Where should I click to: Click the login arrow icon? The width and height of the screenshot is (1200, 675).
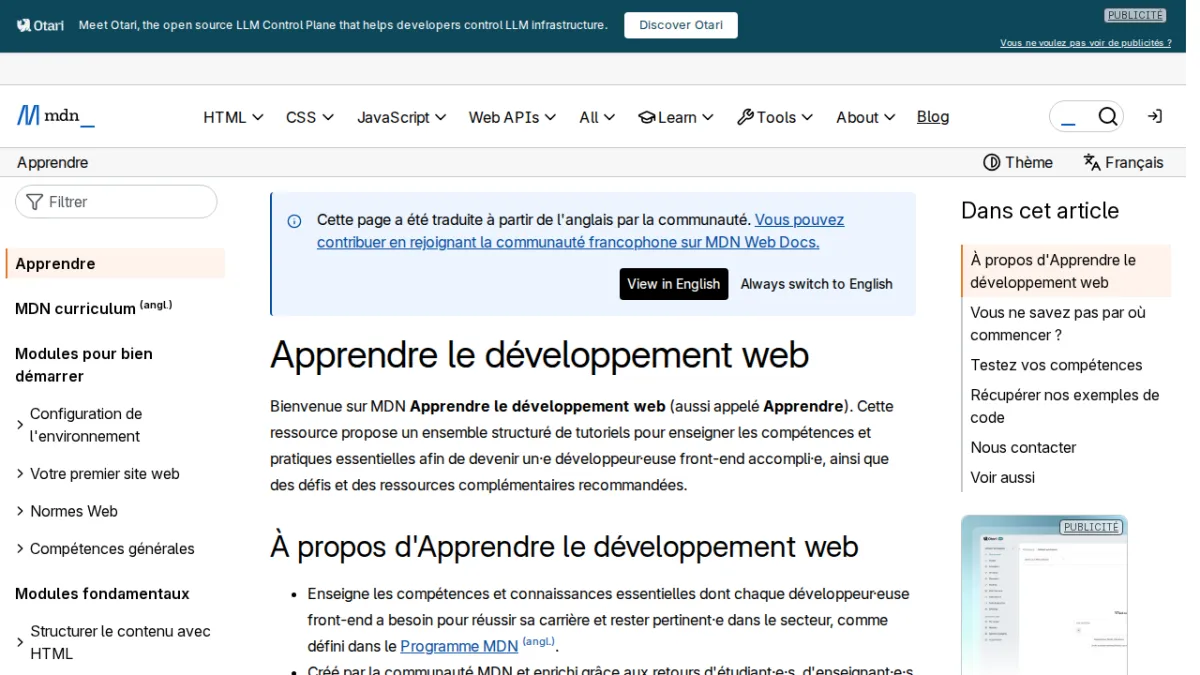point(1154,117)
